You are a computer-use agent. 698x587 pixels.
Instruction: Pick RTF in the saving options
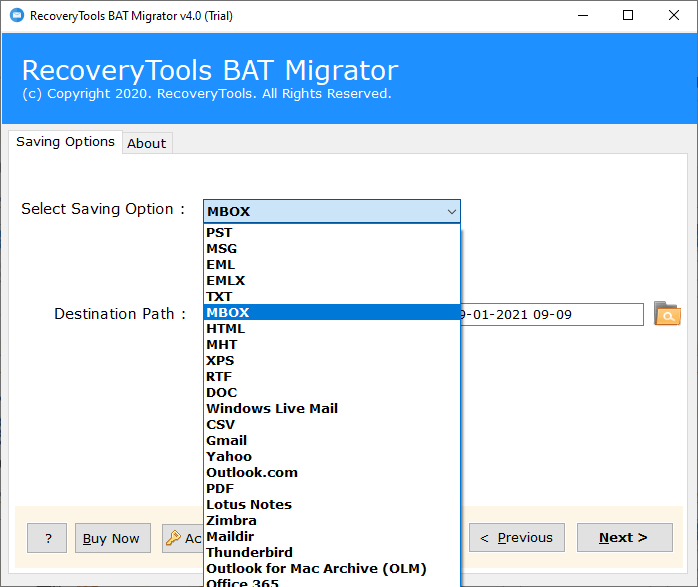[x=332, y=376]
